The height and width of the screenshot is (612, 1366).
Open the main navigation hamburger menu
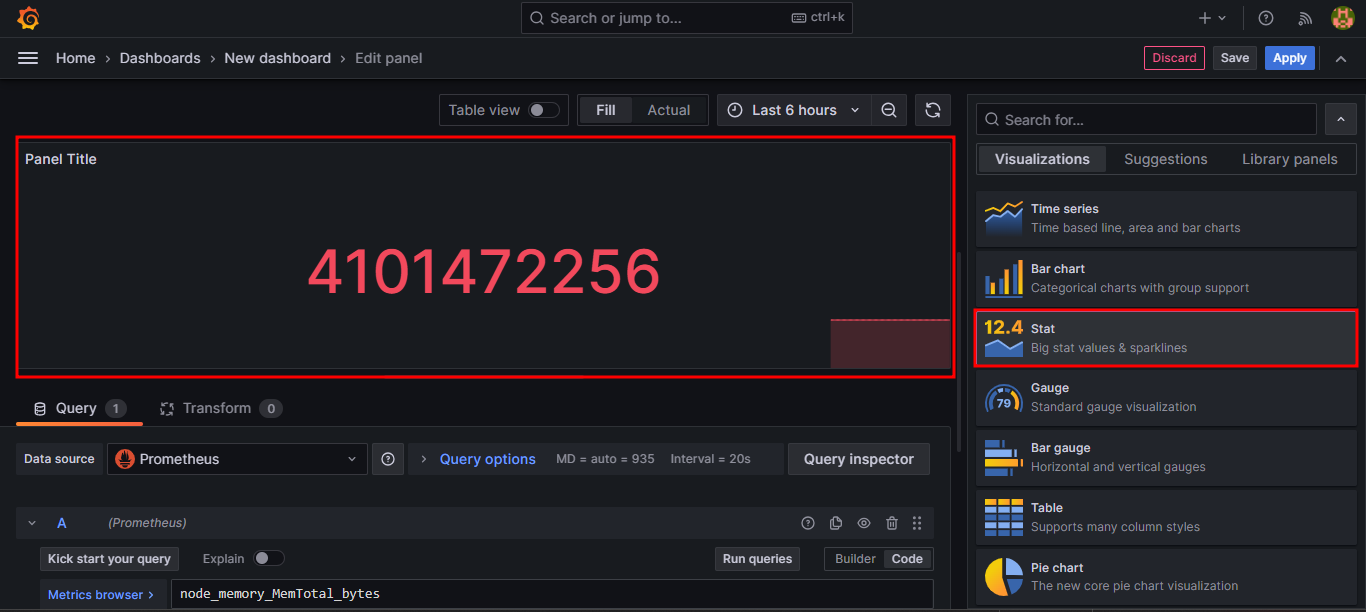(27, 58)
